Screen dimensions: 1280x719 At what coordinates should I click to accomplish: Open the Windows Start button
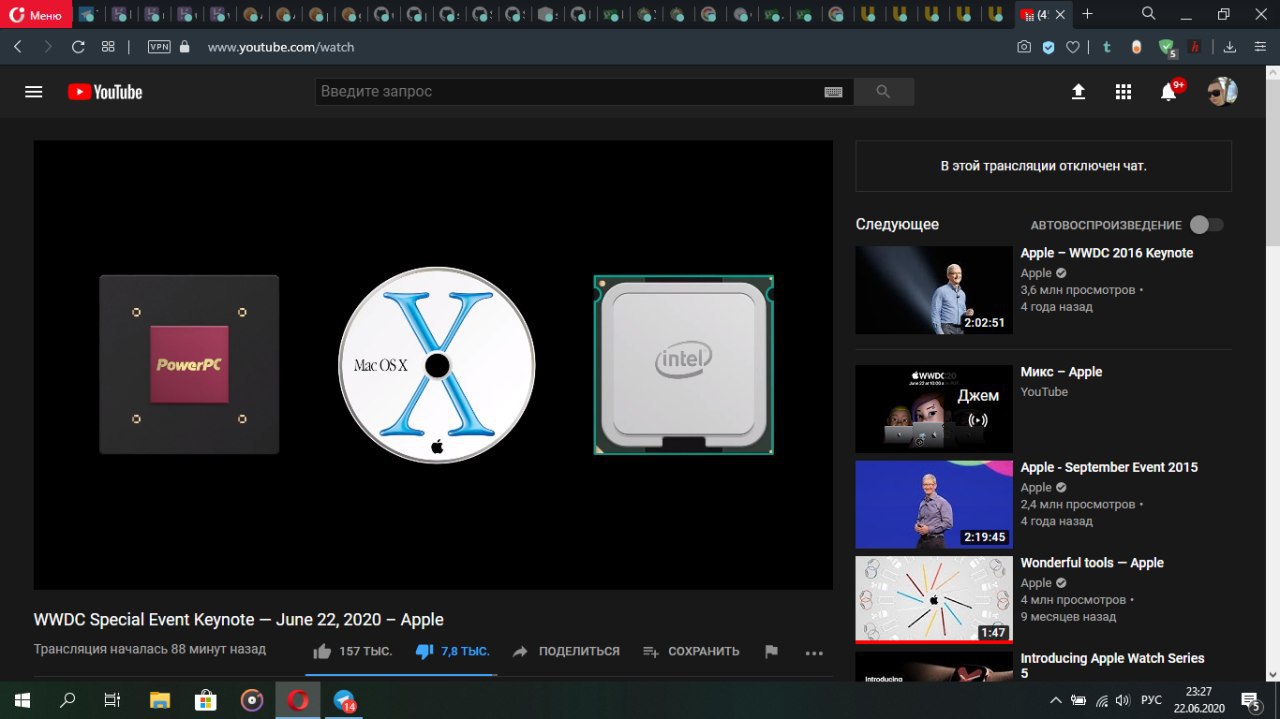(22, 700)
